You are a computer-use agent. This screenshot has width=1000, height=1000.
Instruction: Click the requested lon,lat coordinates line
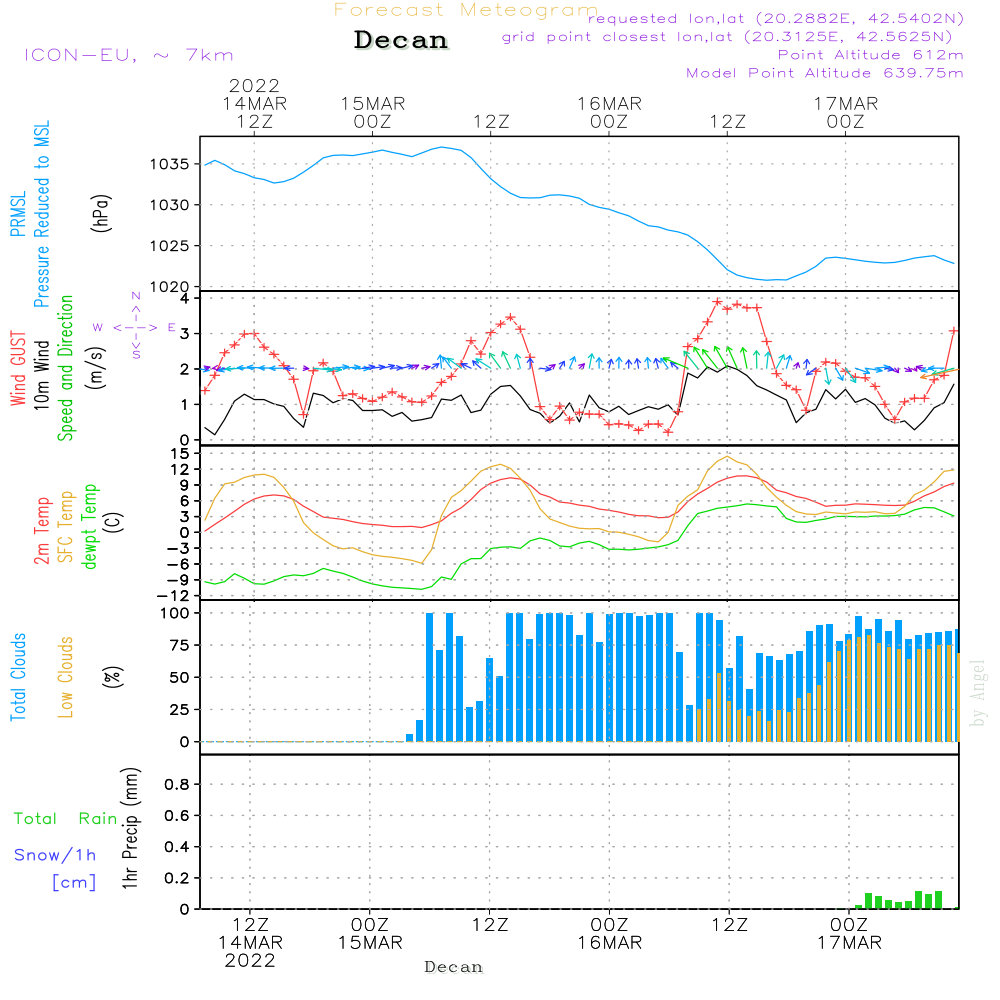(776, 19)
